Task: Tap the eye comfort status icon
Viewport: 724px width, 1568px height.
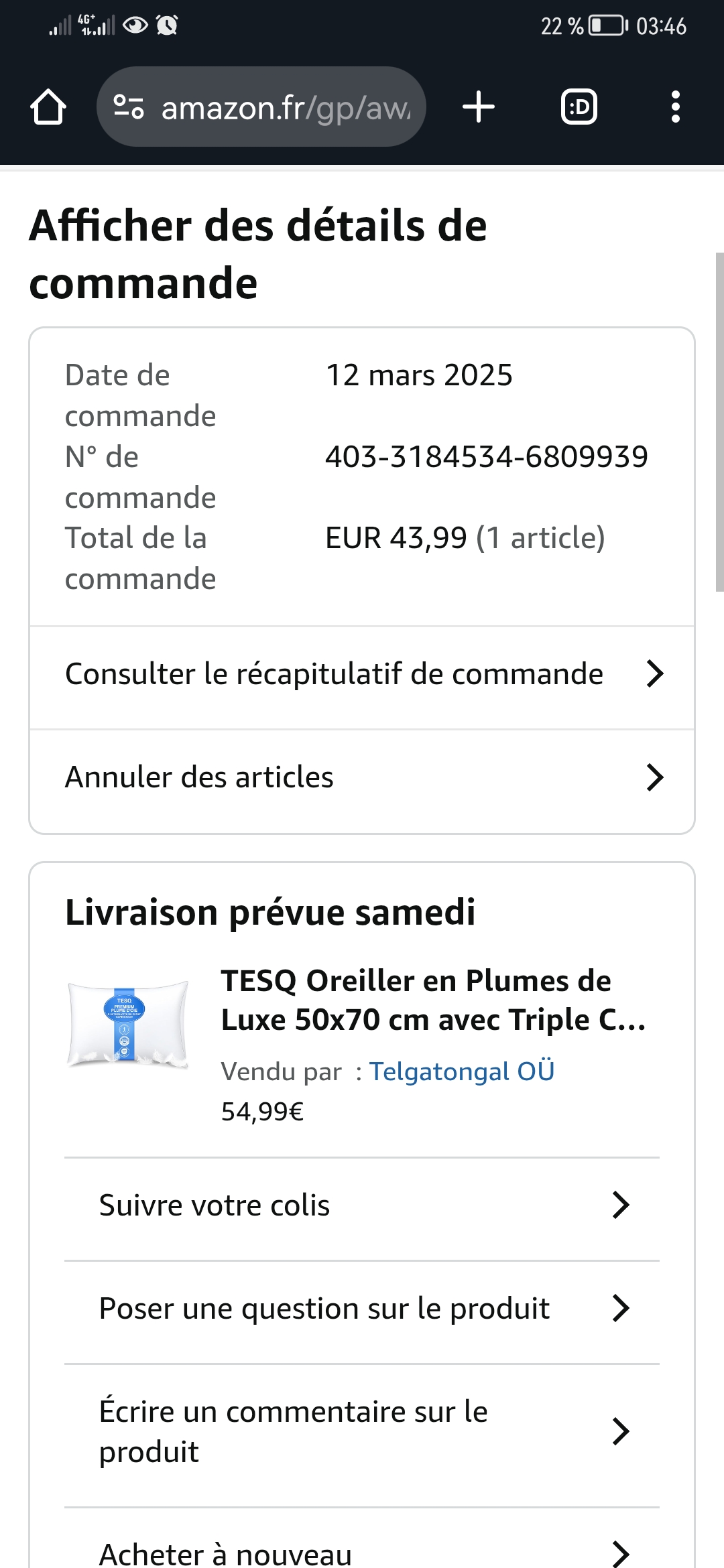Action: [x=135, y=25]
